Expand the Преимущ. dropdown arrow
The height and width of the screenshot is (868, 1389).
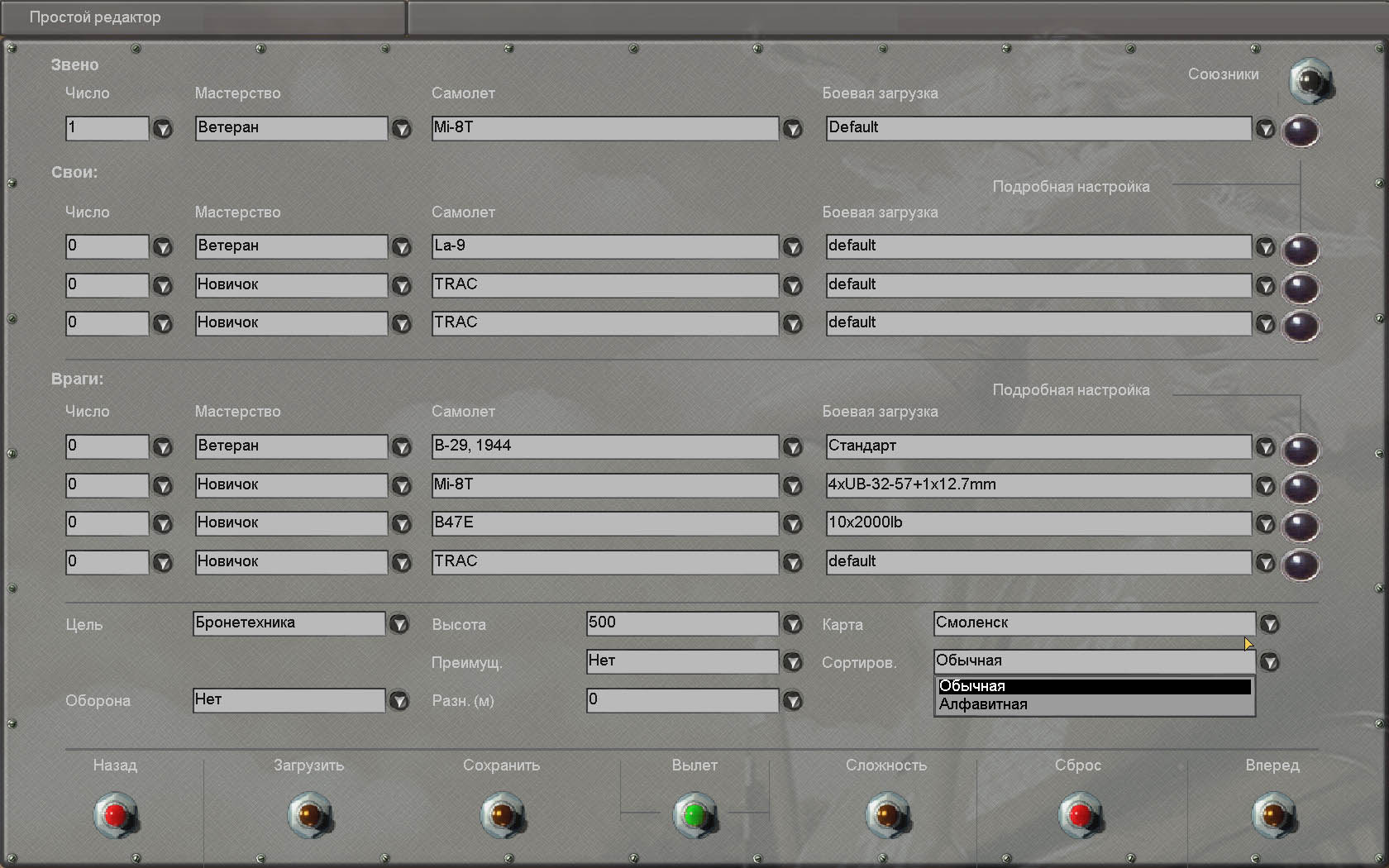[793, 662]
